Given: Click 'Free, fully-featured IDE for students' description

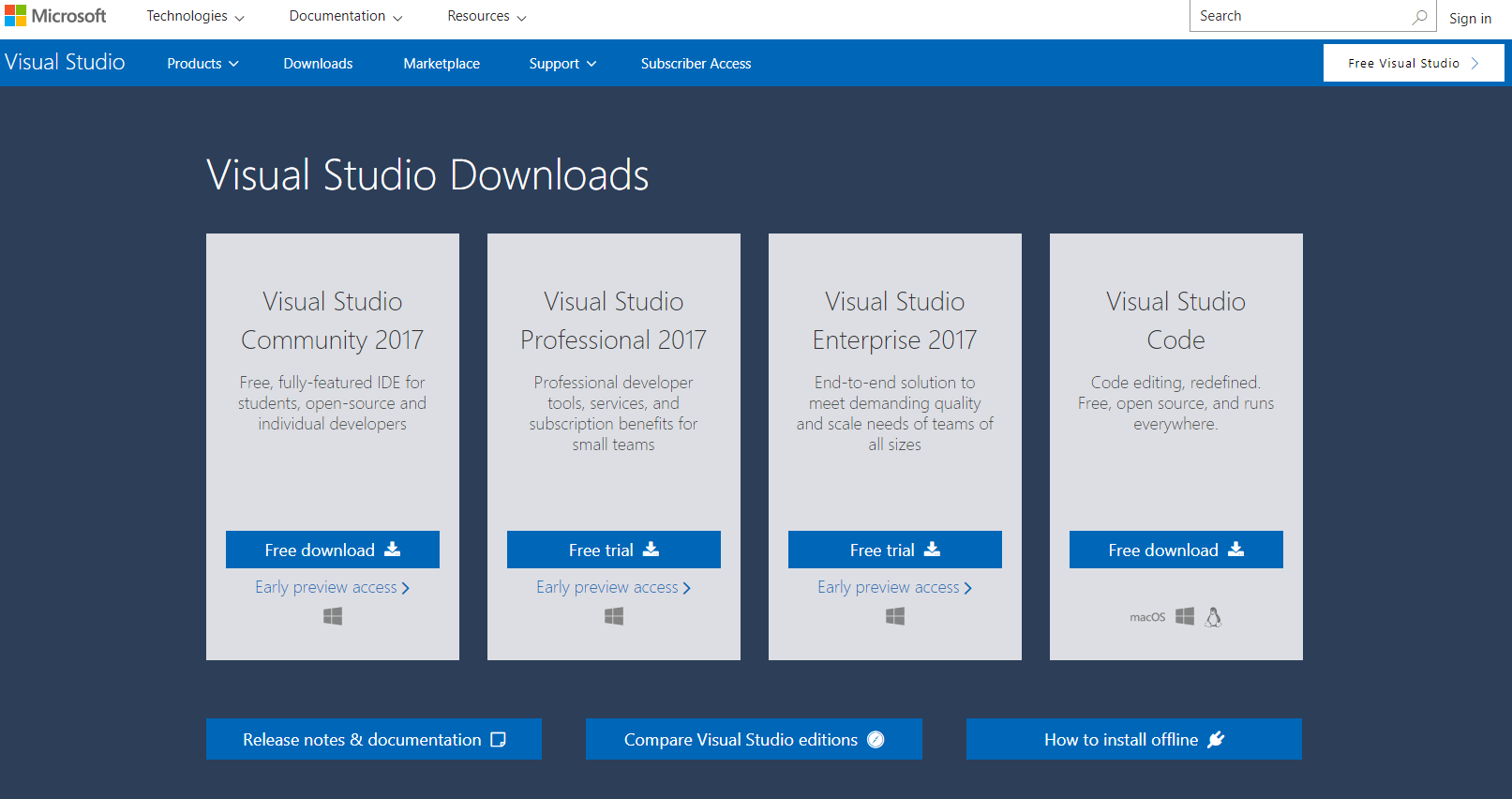Looking at the screenshot, I should [333, 403].
